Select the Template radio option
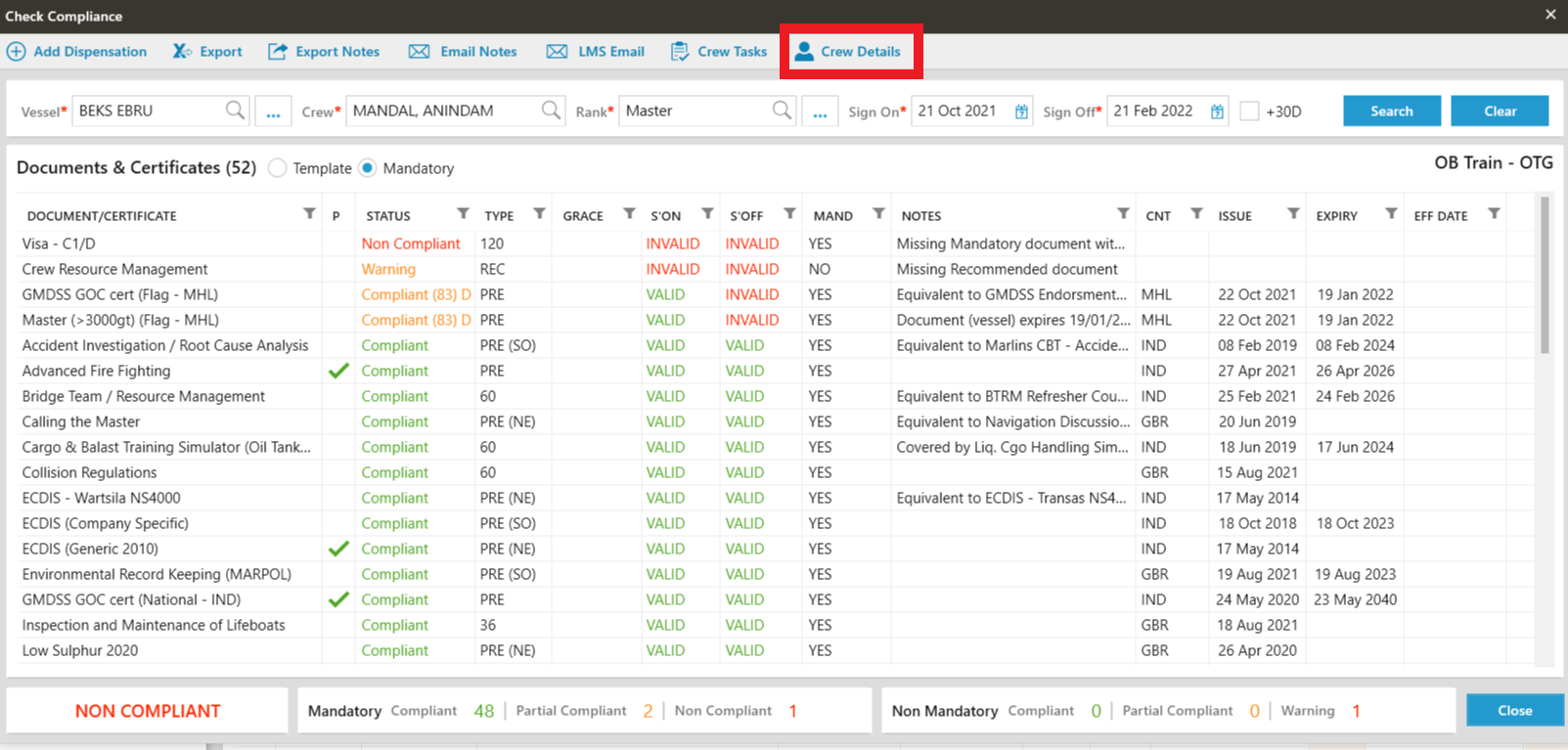The width and height of the screenshot is (1568, 750). [x=278, y=168]
